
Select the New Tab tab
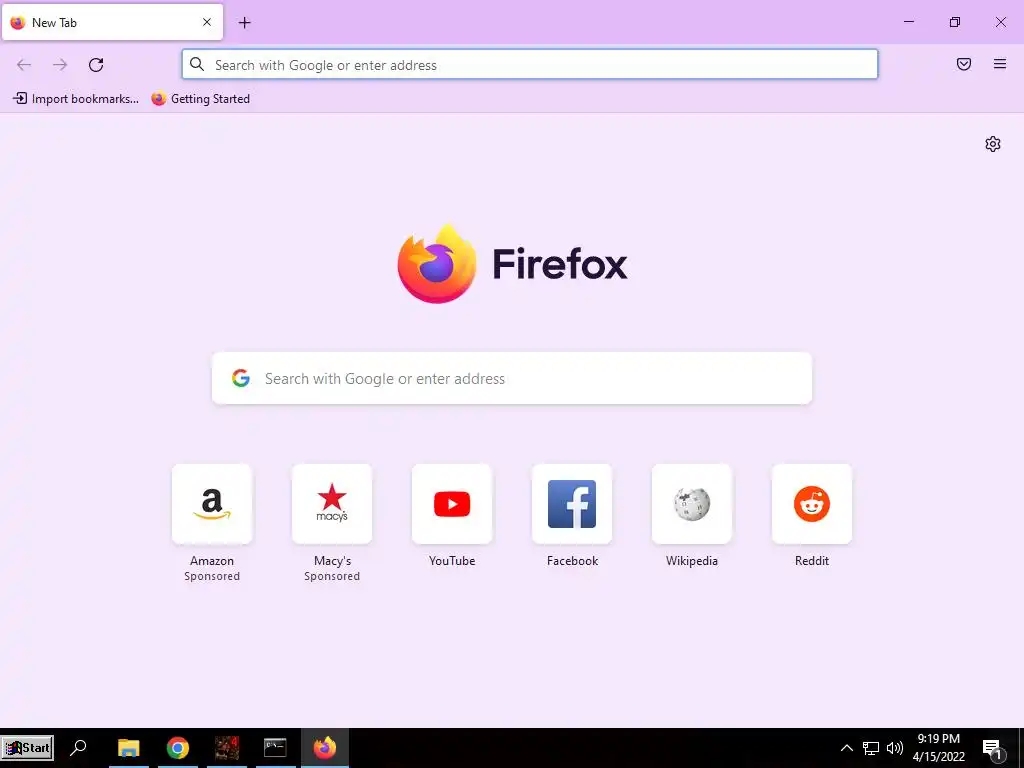point(112,22)
